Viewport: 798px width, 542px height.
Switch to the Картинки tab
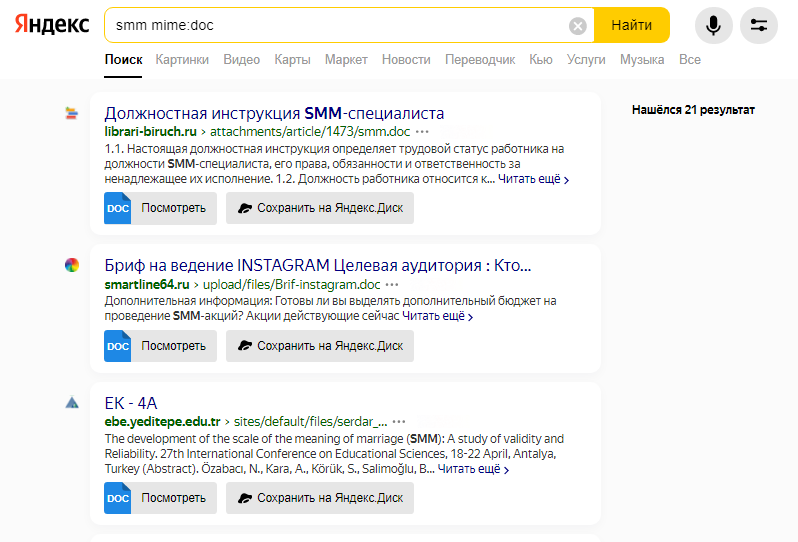[182, 60]
